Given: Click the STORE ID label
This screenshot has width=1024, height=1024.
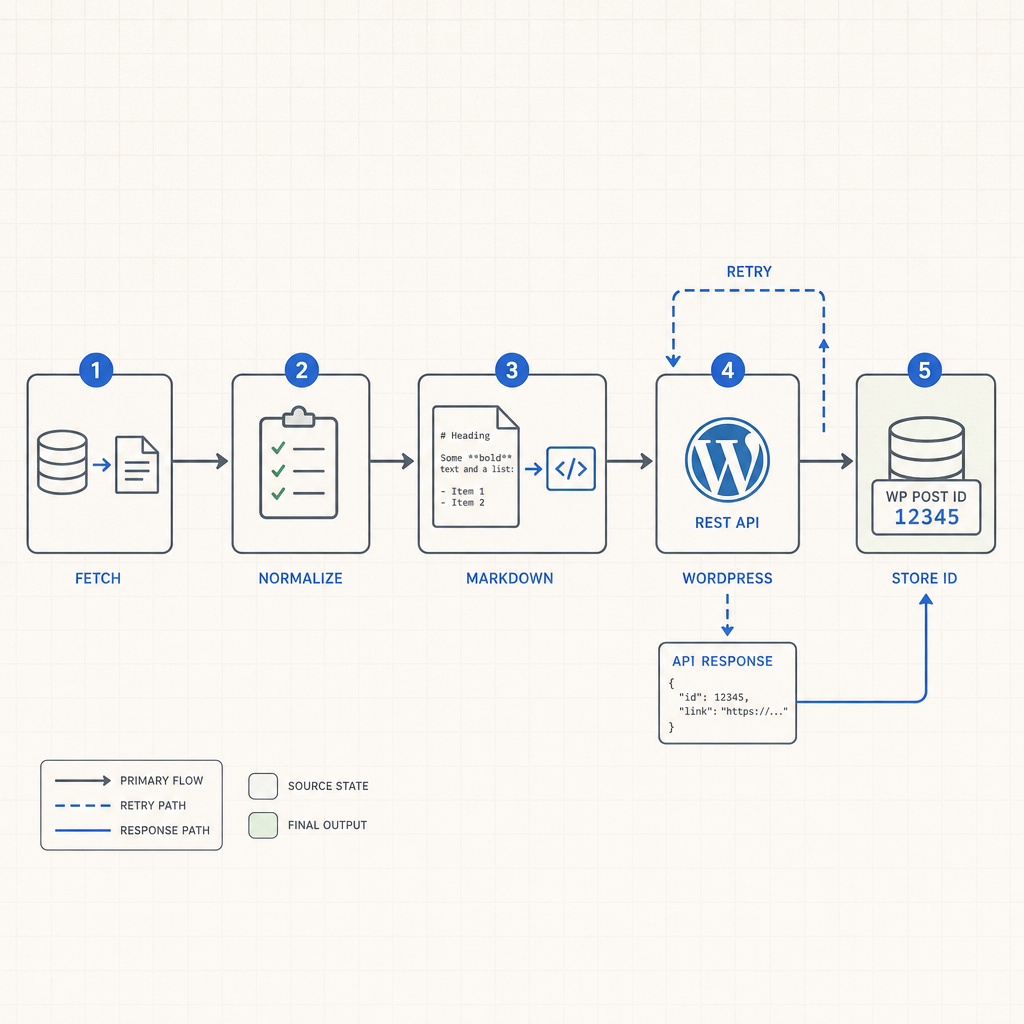Looking at the screenshot, I should pos(925,579).
